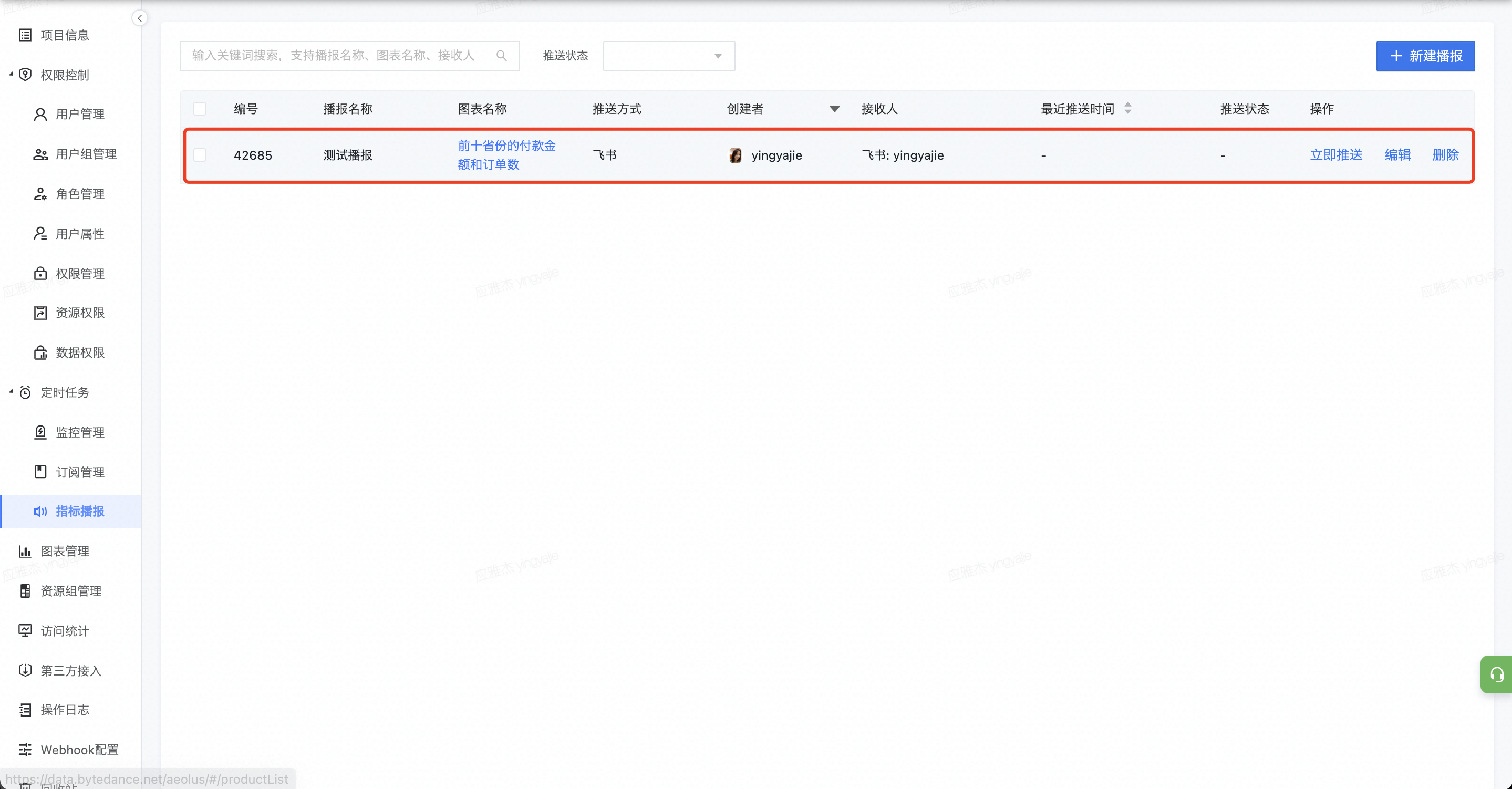Click the 用户属性 icon
This screenshot has height=789, width=1512.
pyautogui.click(x=40, y=234)
